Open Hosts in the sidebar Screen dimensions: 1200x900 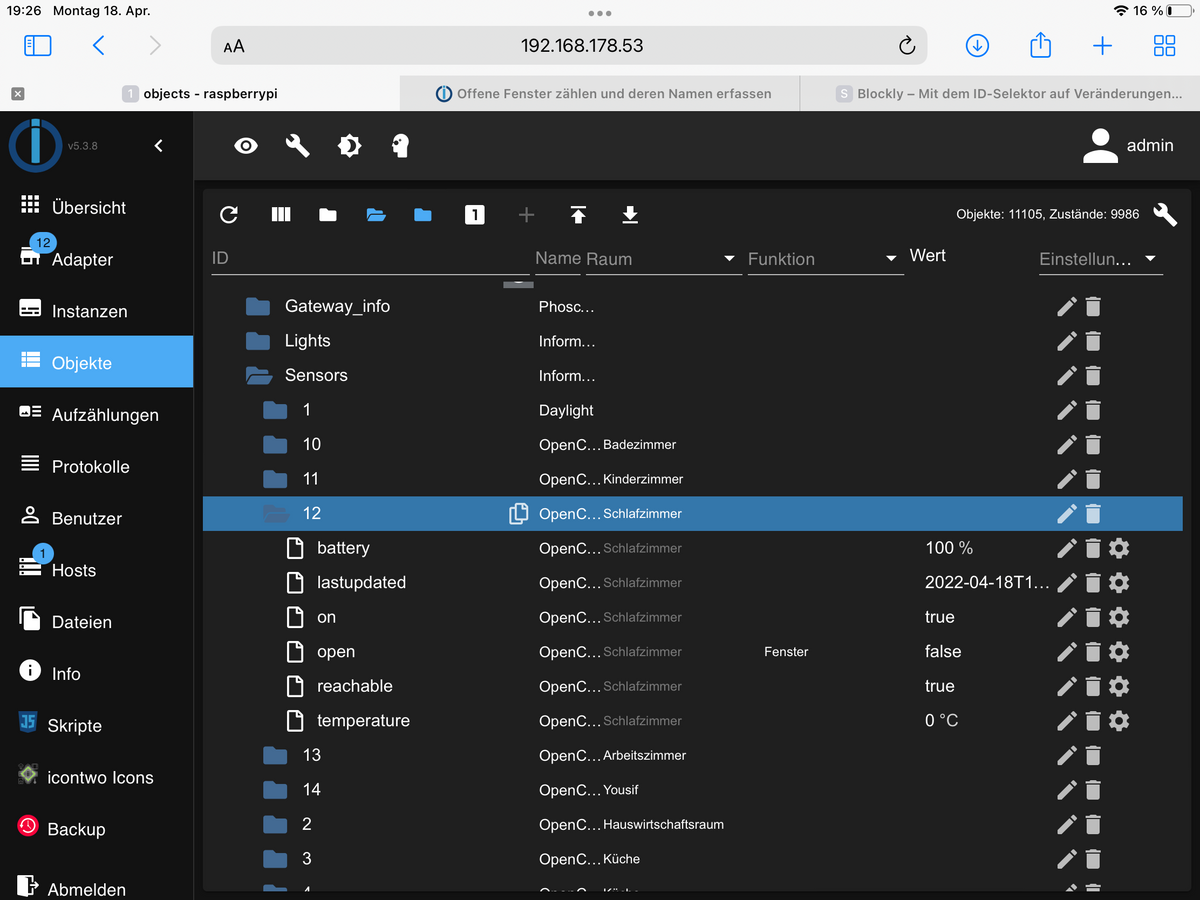coord(96,570)
